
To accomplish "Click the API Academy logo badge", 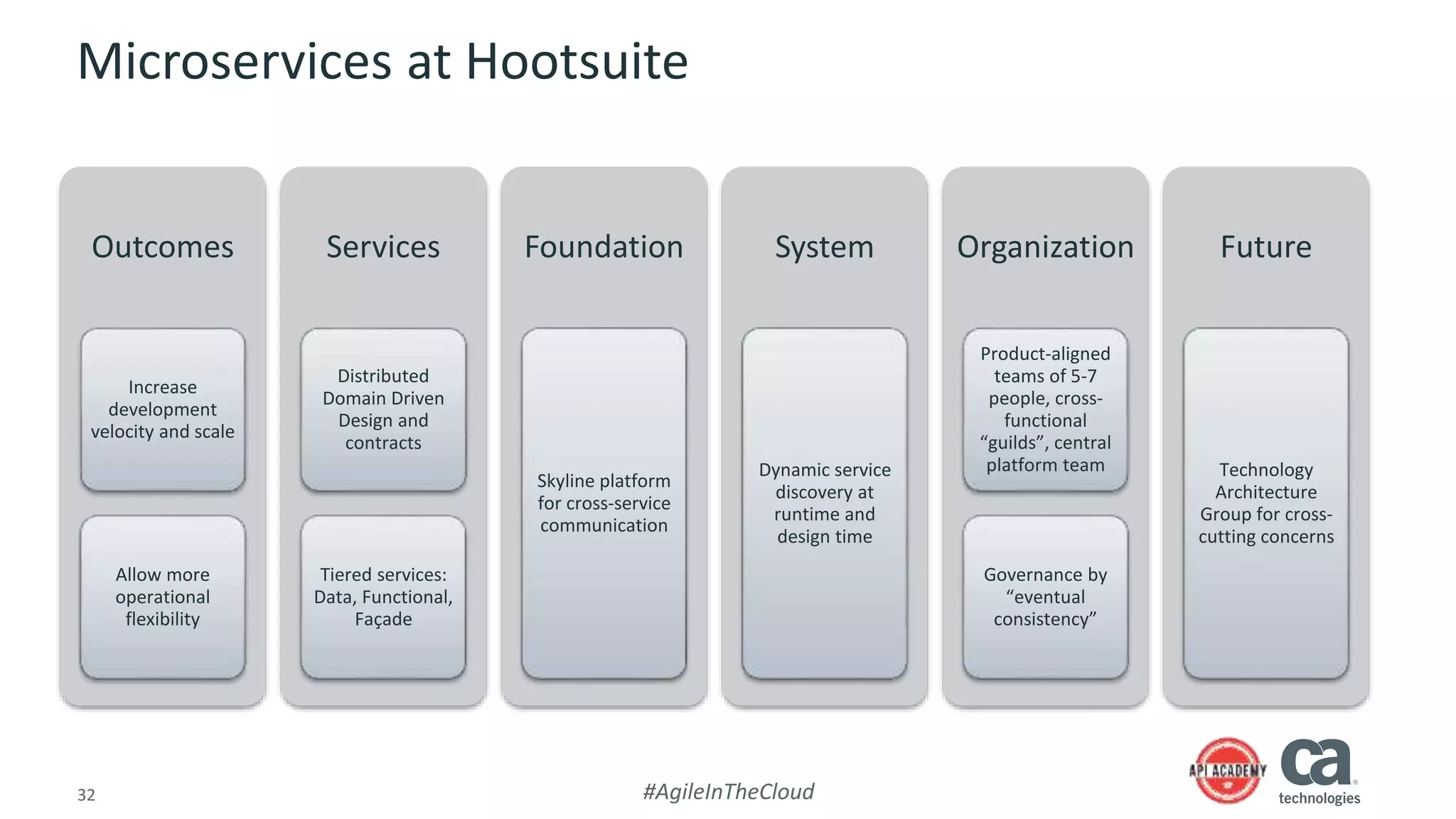I will coord(1228,771).
